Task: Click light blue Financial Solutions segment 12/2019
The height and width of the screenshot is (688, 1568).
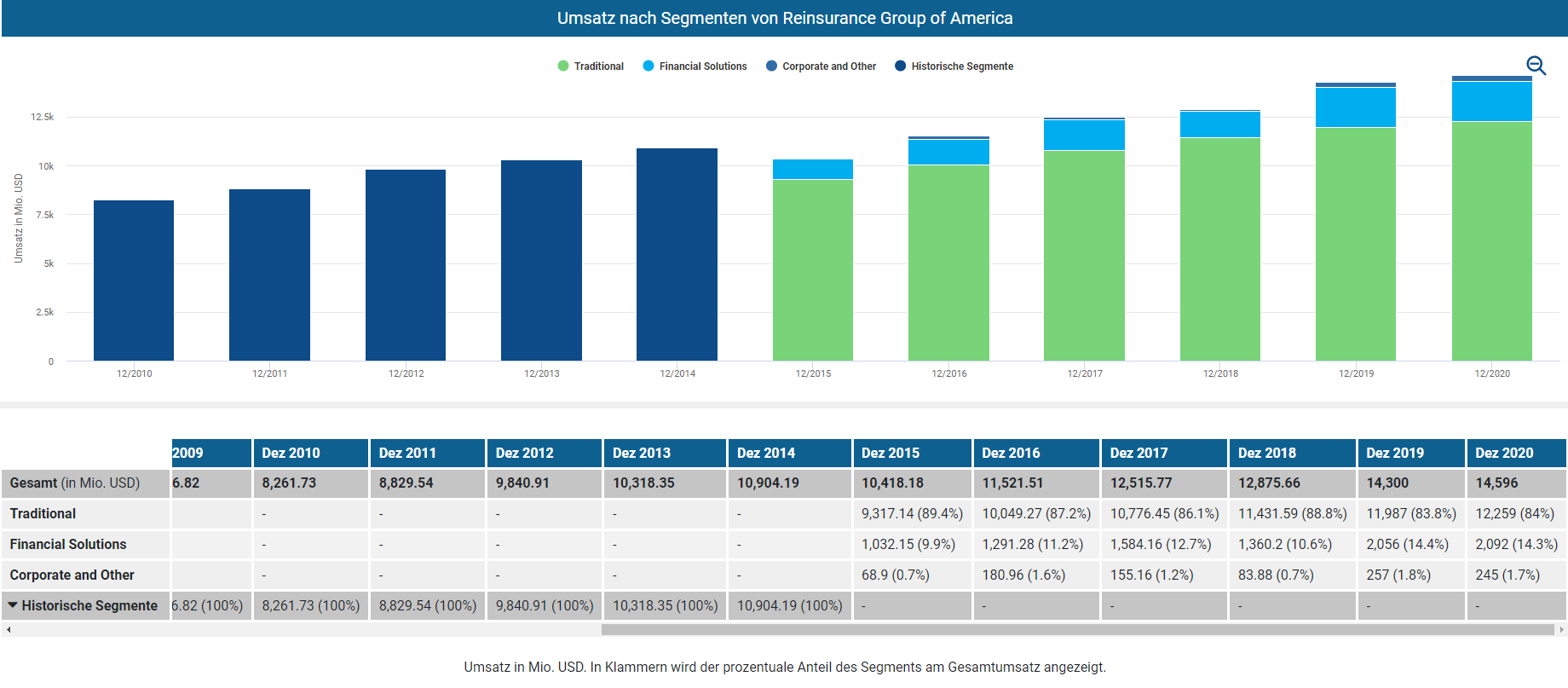Action: coord(1355,107)
